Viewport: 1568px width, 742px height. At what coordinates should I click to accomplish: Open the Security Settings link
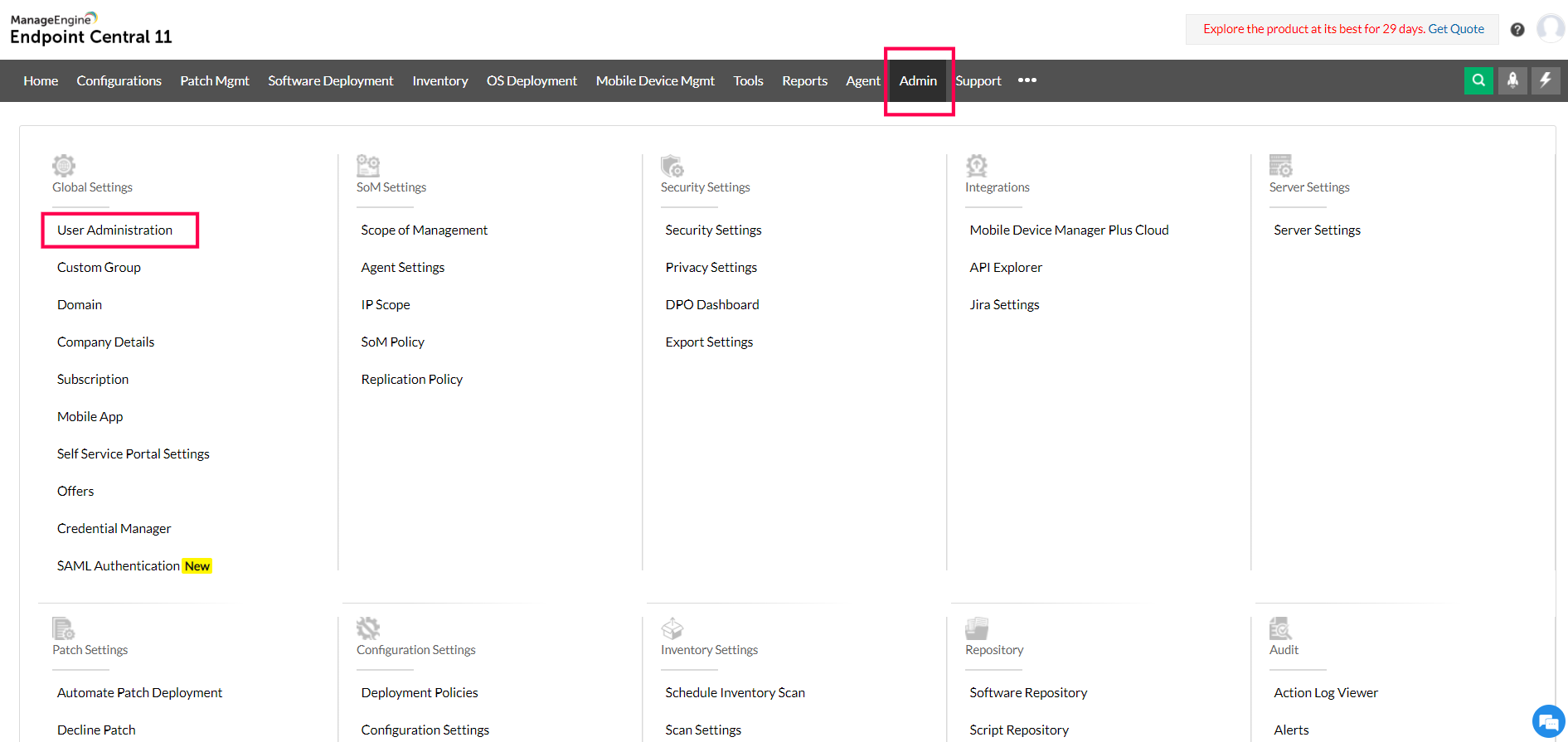pyautogui.click(x=713, y=230)
